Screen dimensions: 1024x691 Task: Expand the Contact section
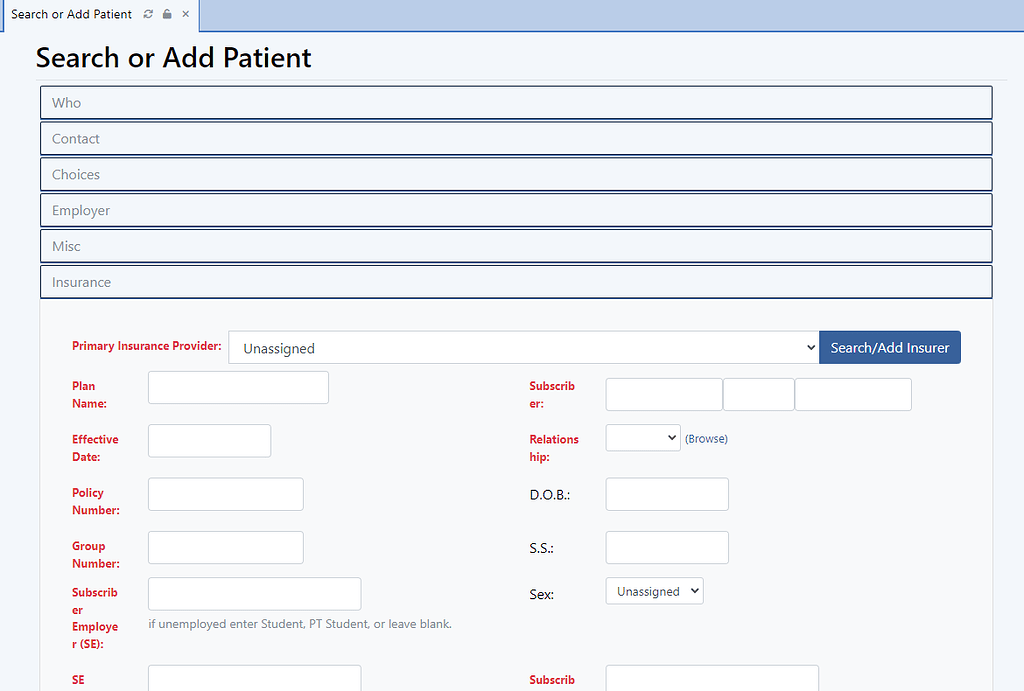(516, 138)
